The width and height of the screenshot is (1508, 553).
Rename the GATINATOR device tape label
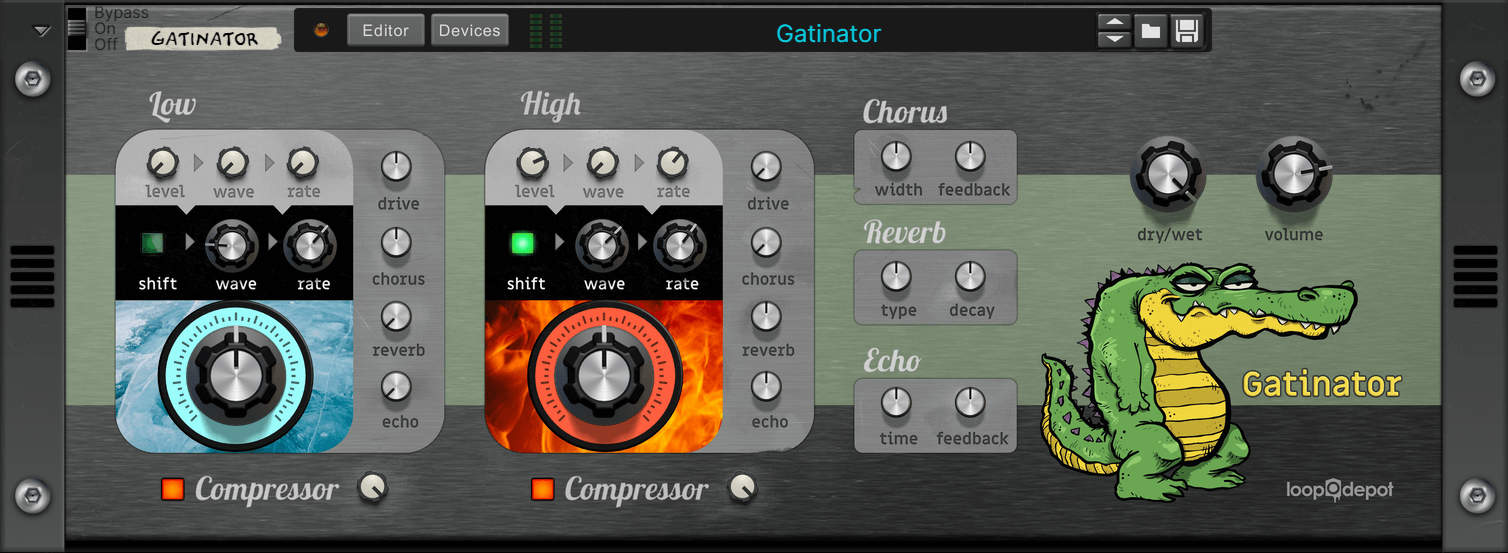pyautogui.click(x=204, y=39)
